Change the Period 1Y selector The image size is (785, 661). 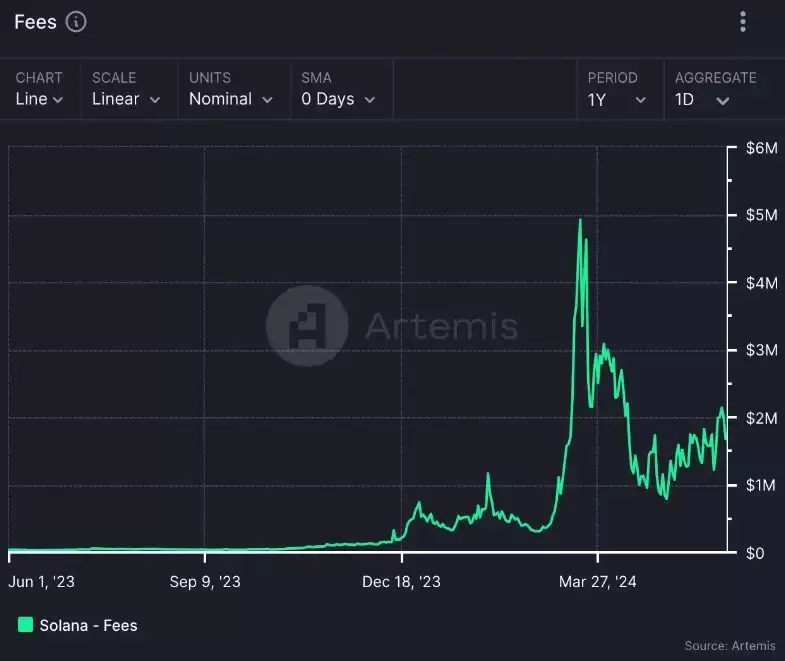point(617,99)
